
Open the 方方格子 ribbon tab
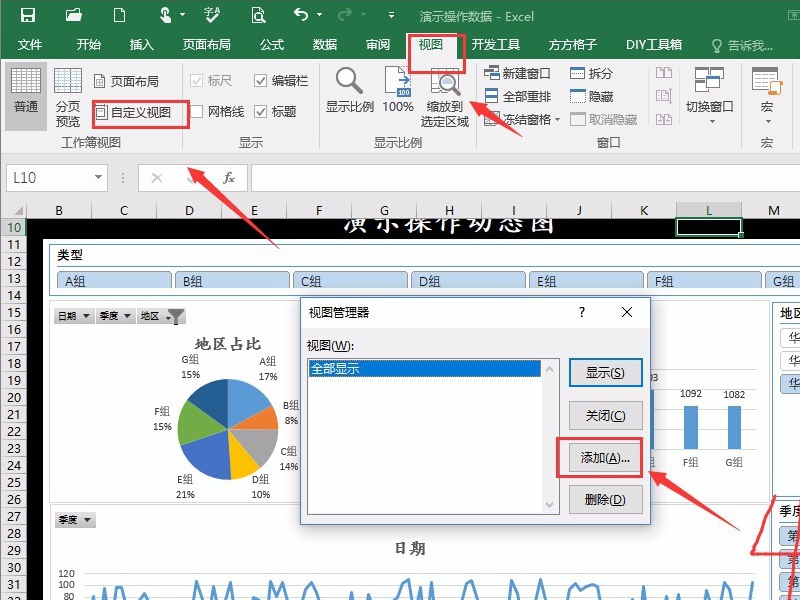572,45
